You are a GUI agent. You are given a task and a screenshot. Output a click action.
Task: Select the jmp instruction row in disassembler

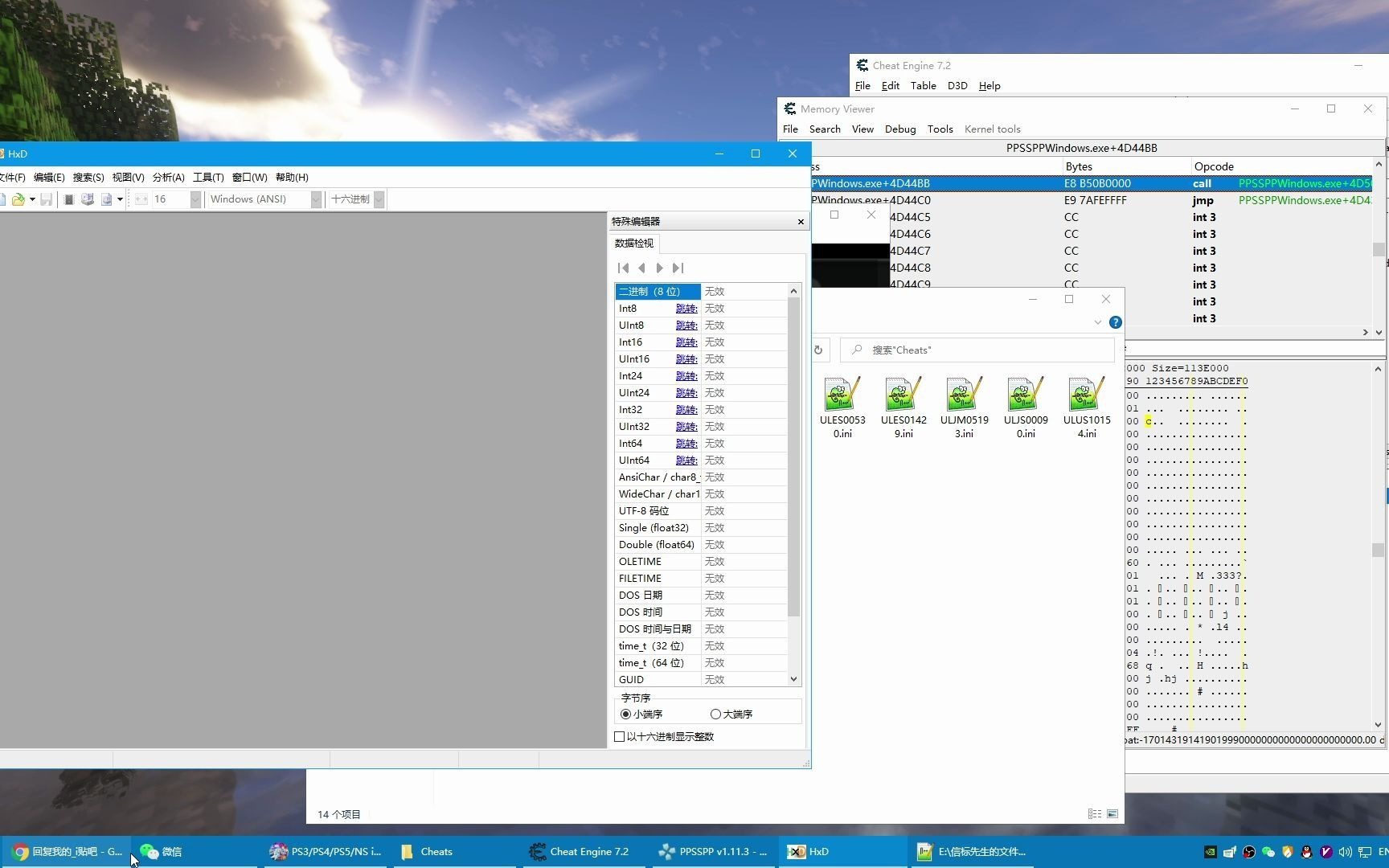[1092, 200]
